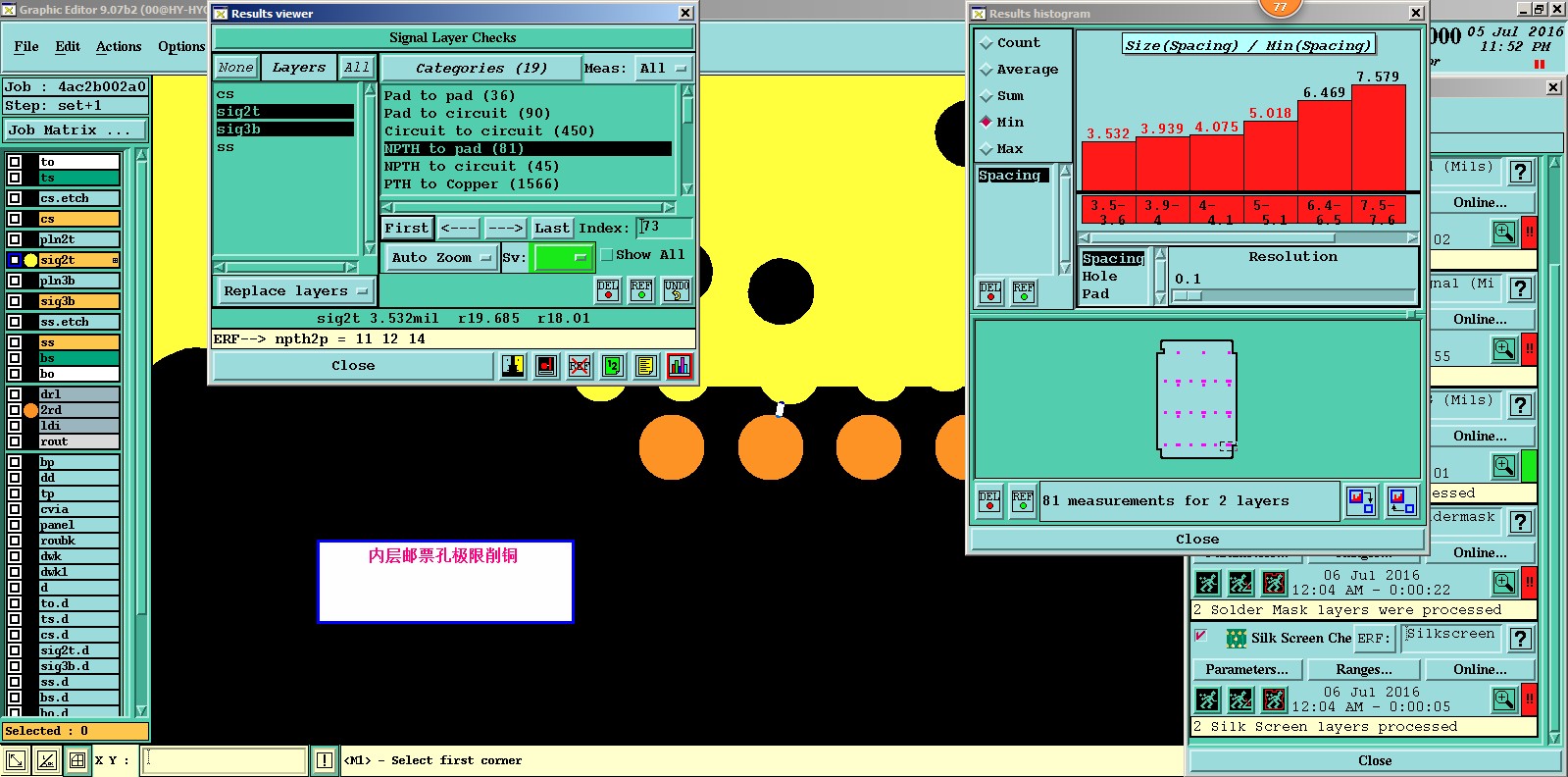
Task: Open the Auto Zoom dropdown
Action: [x=440, y=258]
